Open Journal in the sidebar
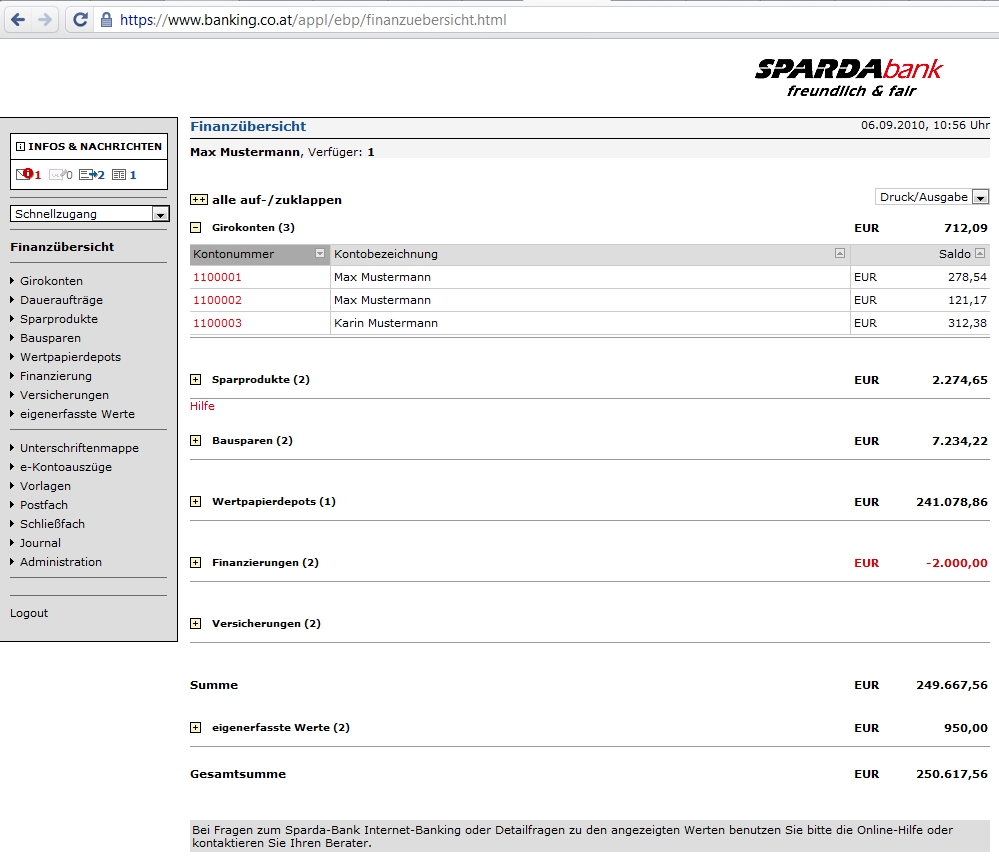999x866 pixels. [40, 543]
